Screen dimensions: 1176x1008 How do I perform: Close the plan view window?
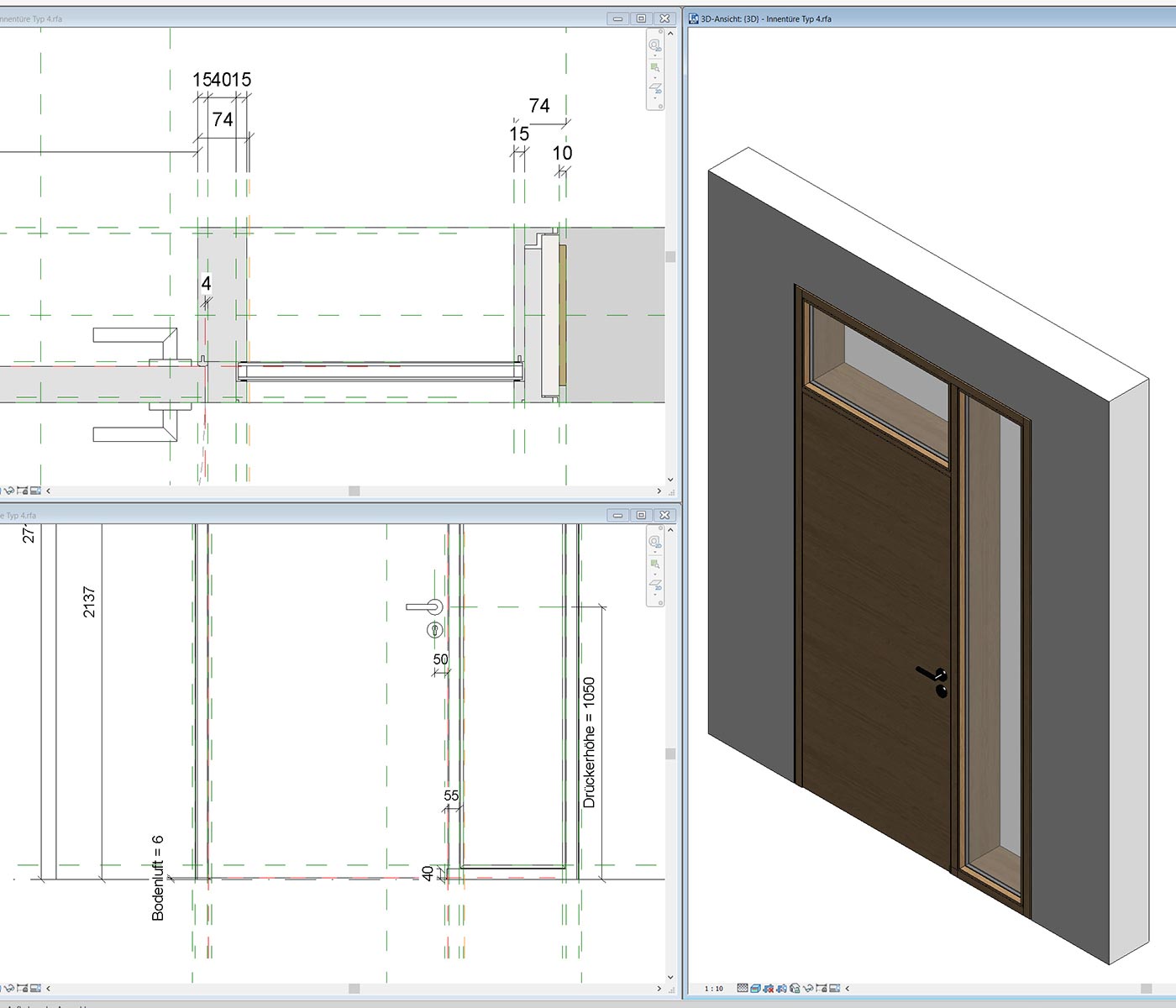click(664, 18)
